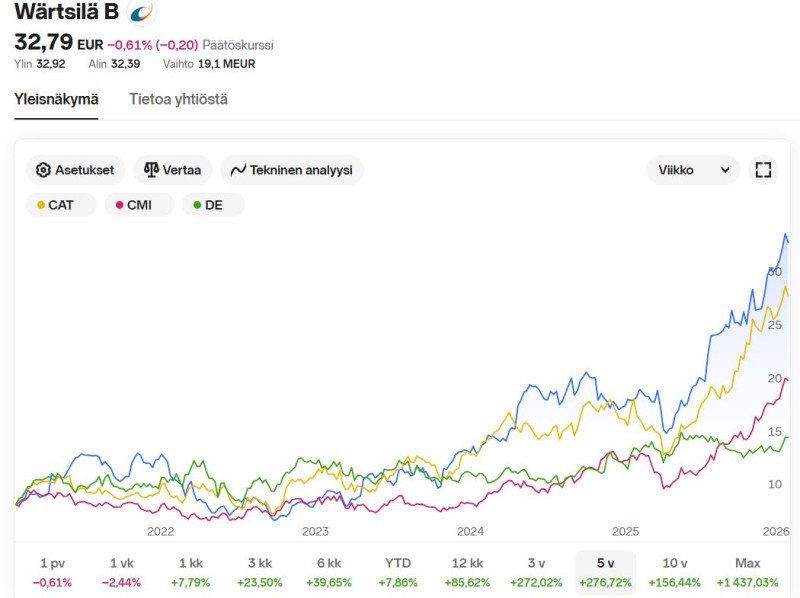This screenshot has width=800, height=598.
Task: Select the 3 kk time range
Action: coord(259,572)
